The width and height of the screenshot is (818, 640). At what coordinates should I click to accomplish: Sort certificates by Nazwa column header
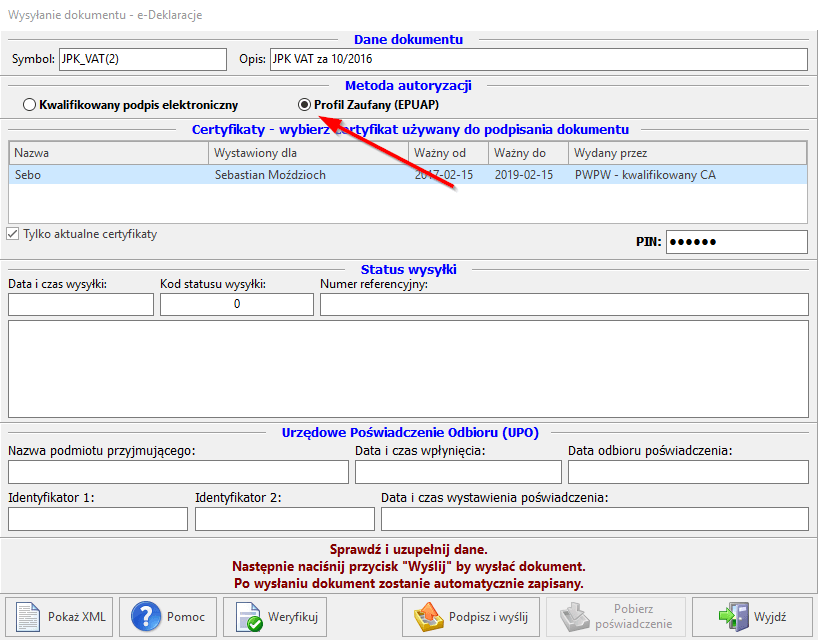pos(108,153)
